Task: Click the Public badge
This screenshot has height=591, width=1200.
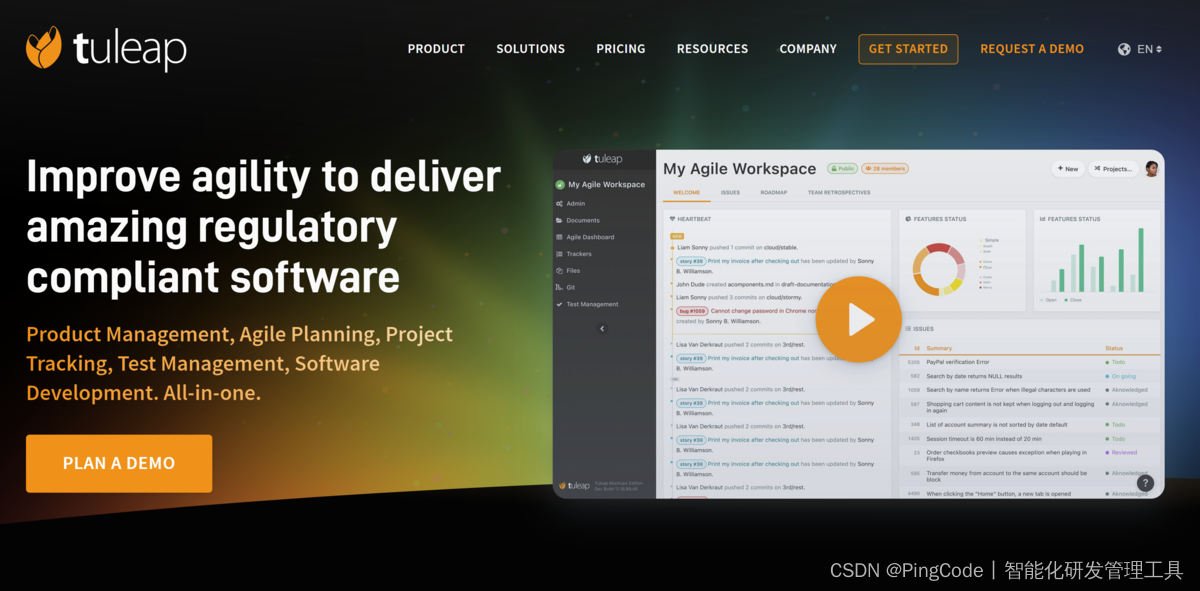Action: point(842,169)
